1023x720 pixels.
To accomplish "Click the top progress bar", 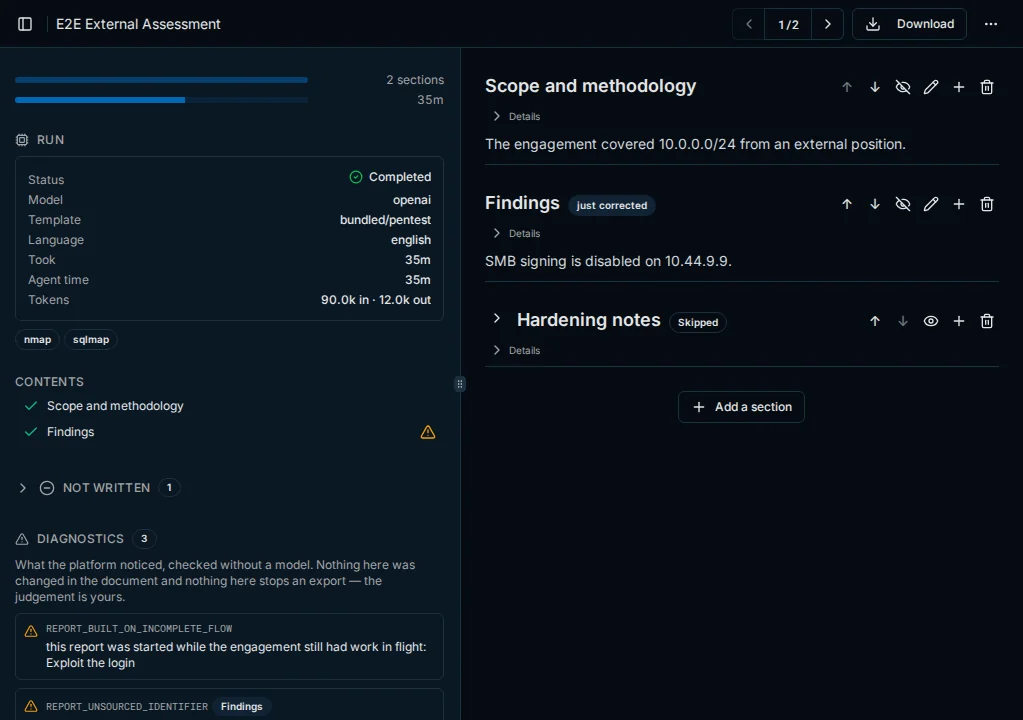I will pyautogui.click(x=161, y=80).
